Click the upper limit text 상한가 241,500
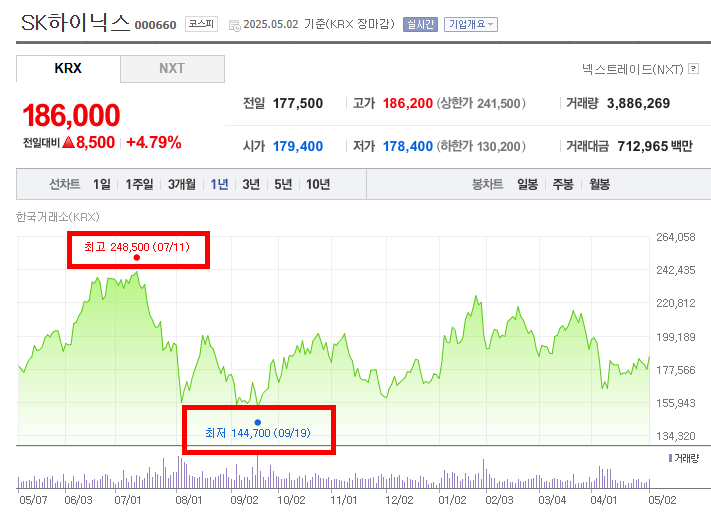 (x=481, y=103)
